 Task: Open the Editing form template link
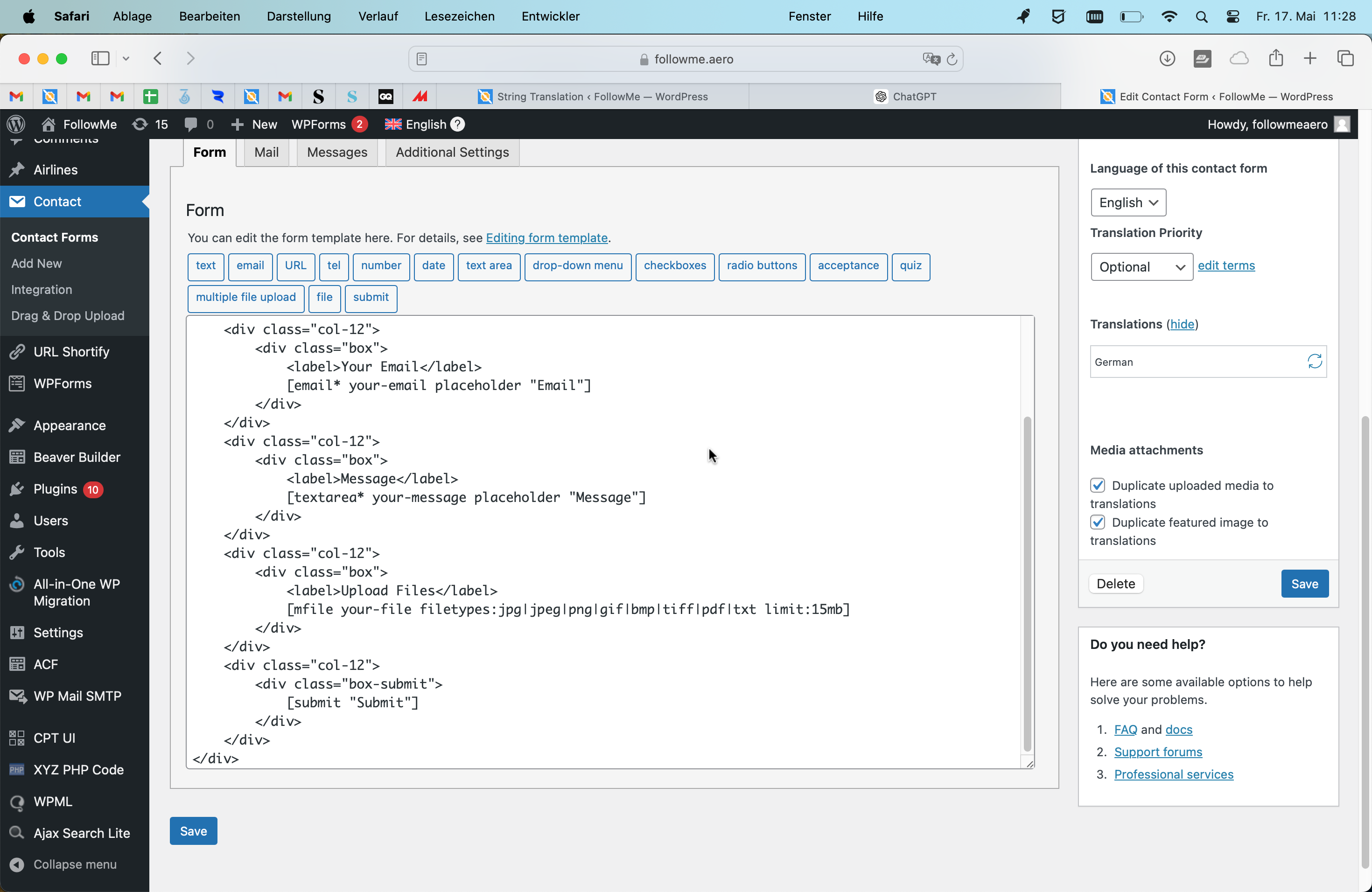pos(546,238)
